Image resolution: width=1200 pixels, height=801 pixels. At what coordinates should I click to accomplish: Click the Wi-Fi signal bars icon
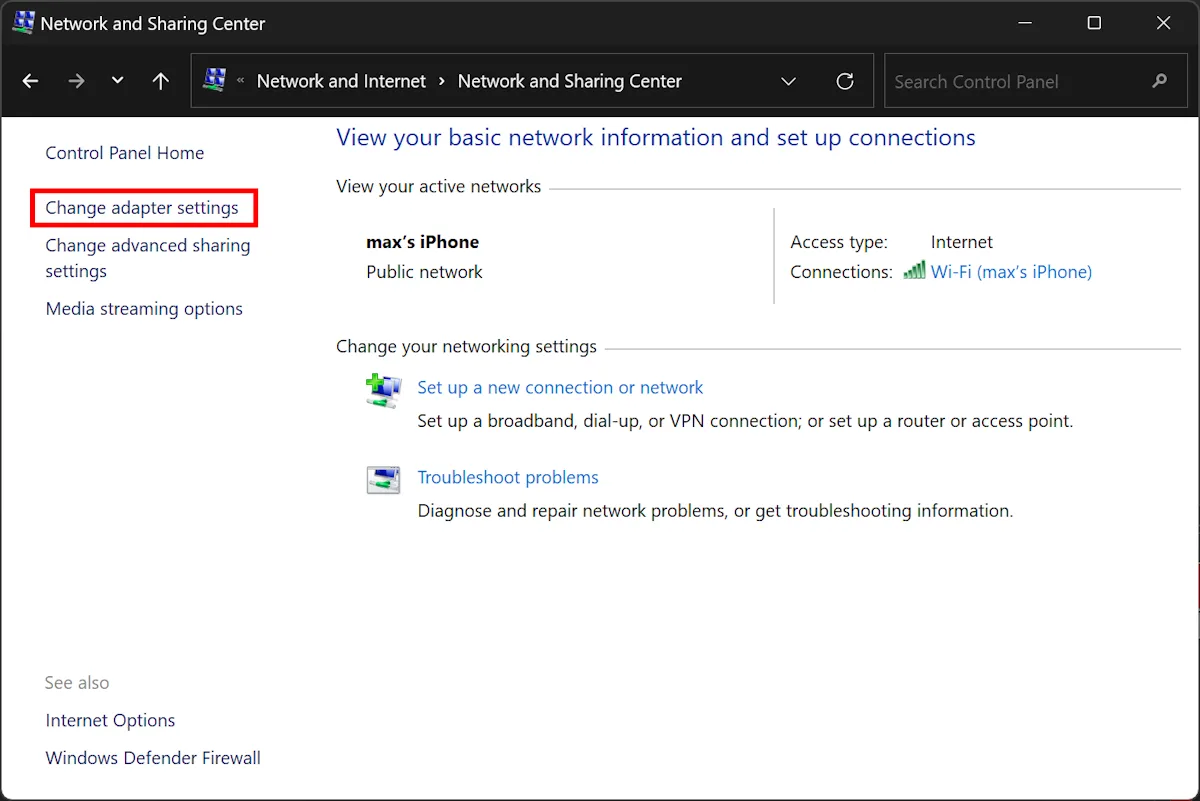click(x=914, y=271)
